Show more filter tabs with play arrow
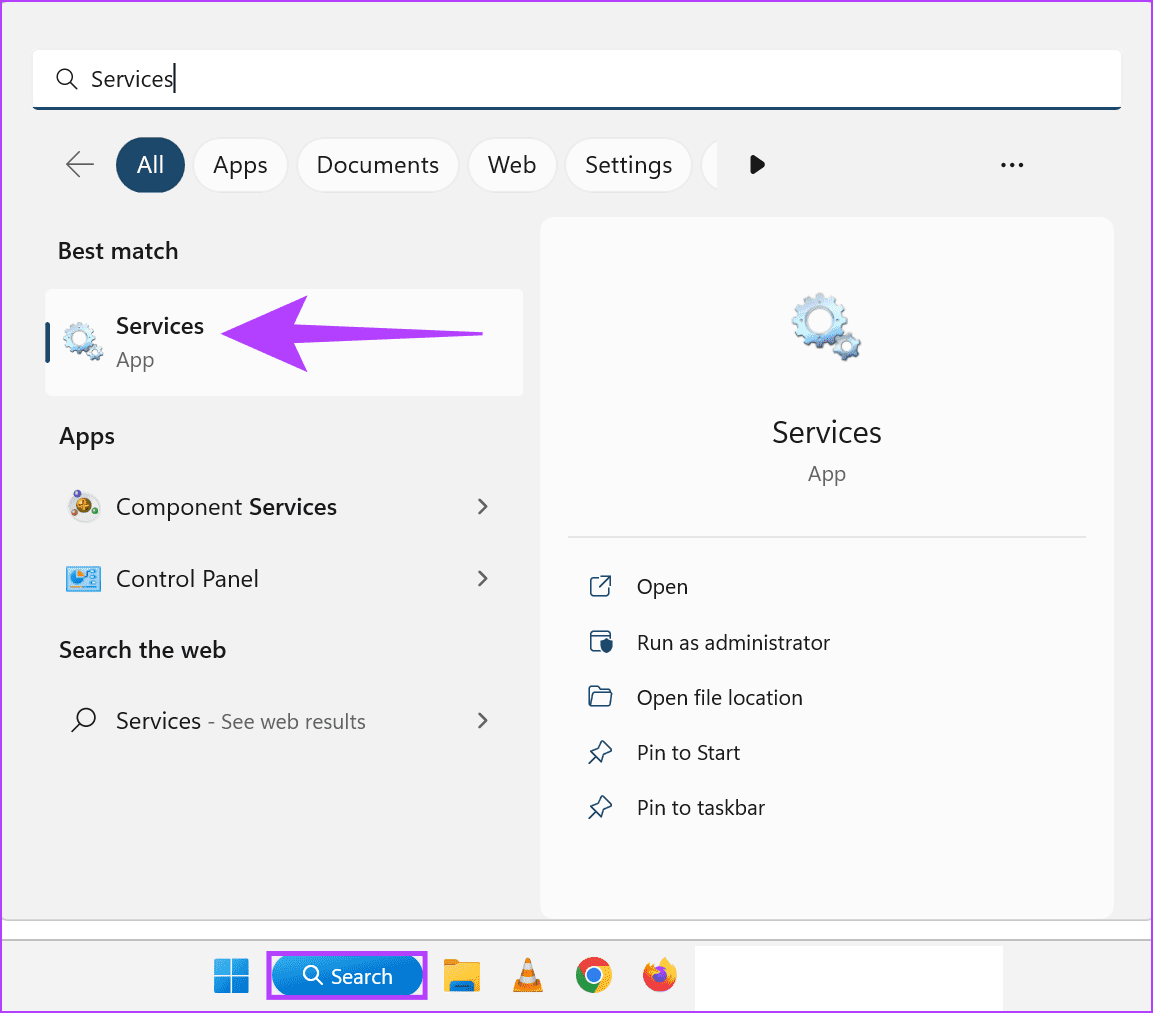1153x1013 pixels. click(757, 165)
